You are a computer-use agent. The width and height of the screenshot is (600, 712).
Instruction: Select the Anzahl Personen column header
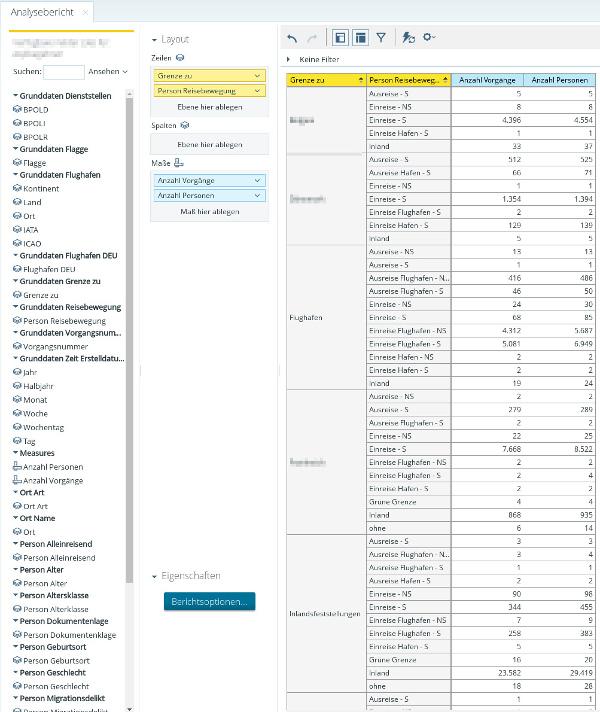click(559, 80)
